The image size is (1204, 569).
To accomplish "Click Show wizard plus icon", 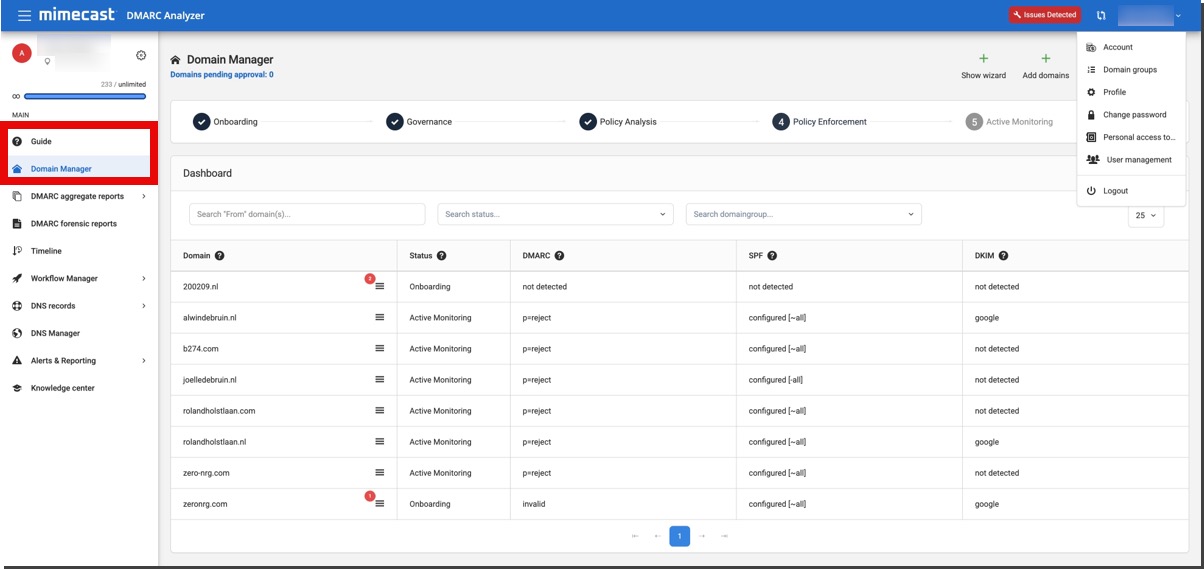I will (983, 59).
